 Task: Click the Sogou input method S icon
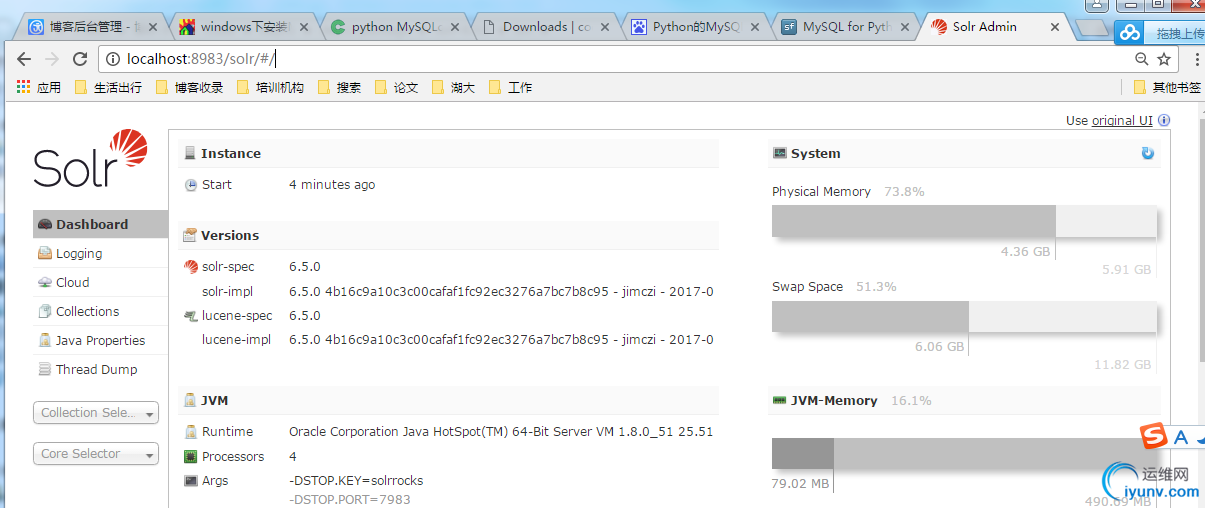[x=1155, y=436]
